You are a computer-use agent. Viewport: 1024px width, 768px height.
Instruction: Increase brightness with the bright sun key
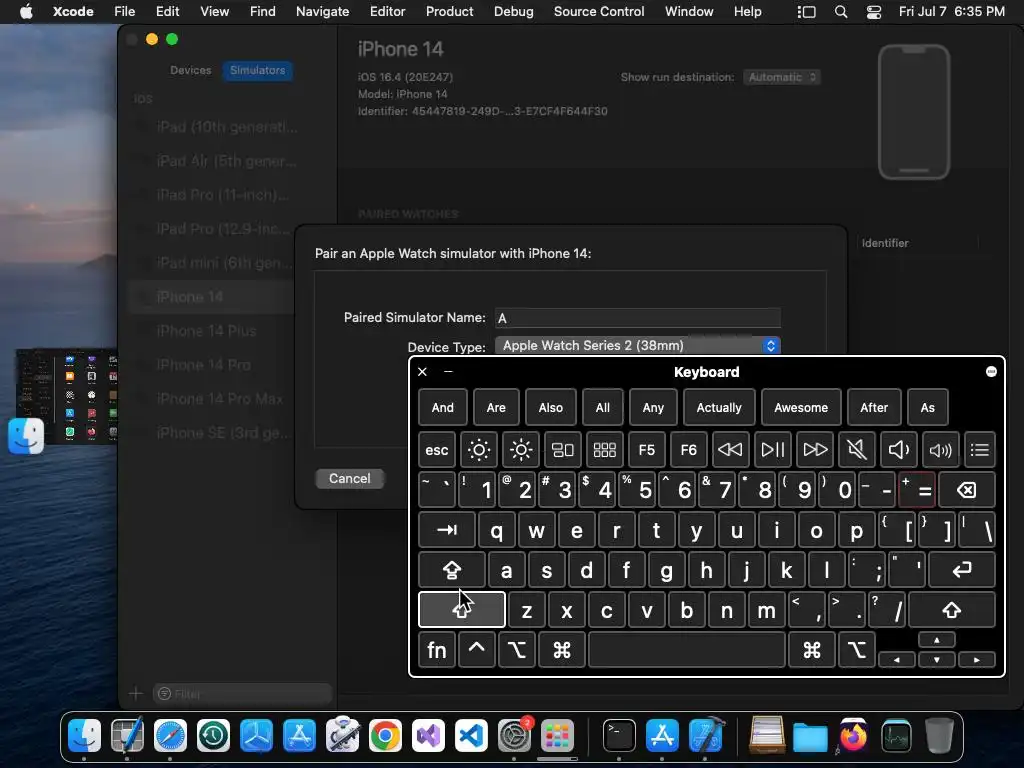520,450
